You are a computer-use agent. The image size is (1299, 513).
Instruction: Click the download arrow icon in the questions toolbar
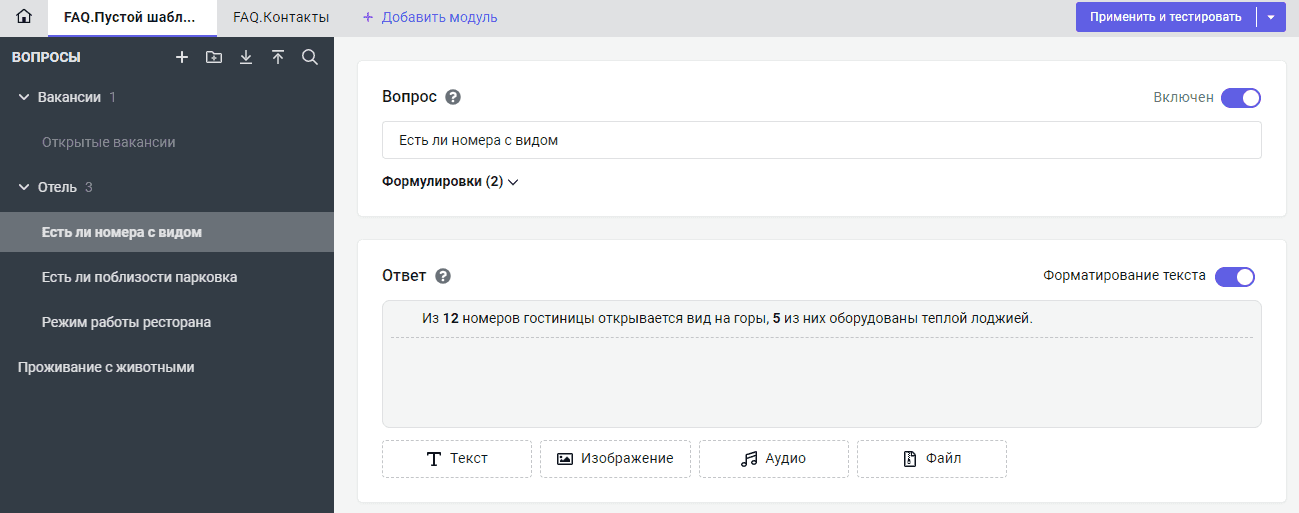pos(246,58)
